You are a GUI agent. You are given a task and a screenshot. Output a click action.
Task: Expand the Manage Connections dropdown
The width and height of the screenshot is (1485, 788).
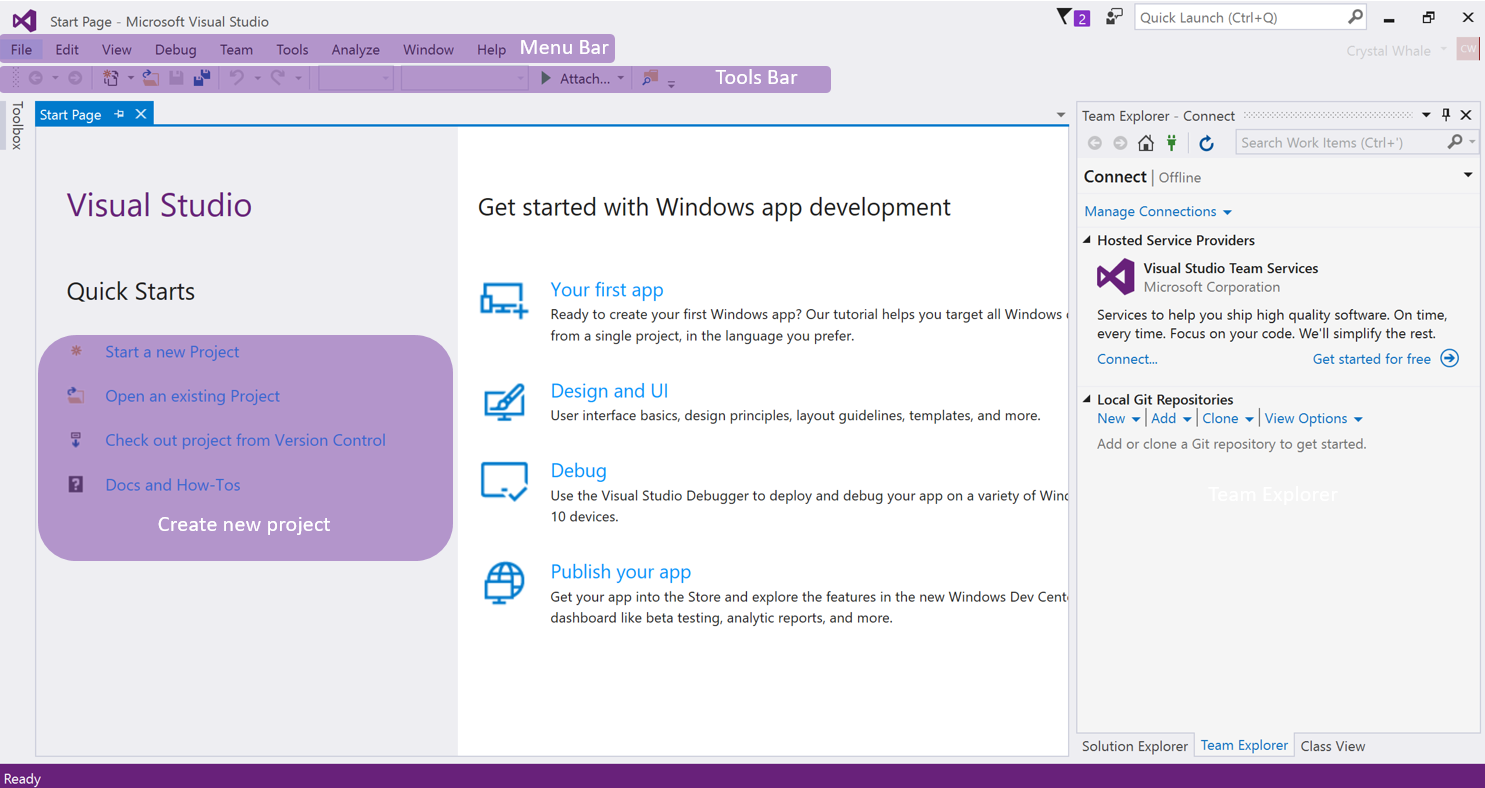[x=1227, y=212]
